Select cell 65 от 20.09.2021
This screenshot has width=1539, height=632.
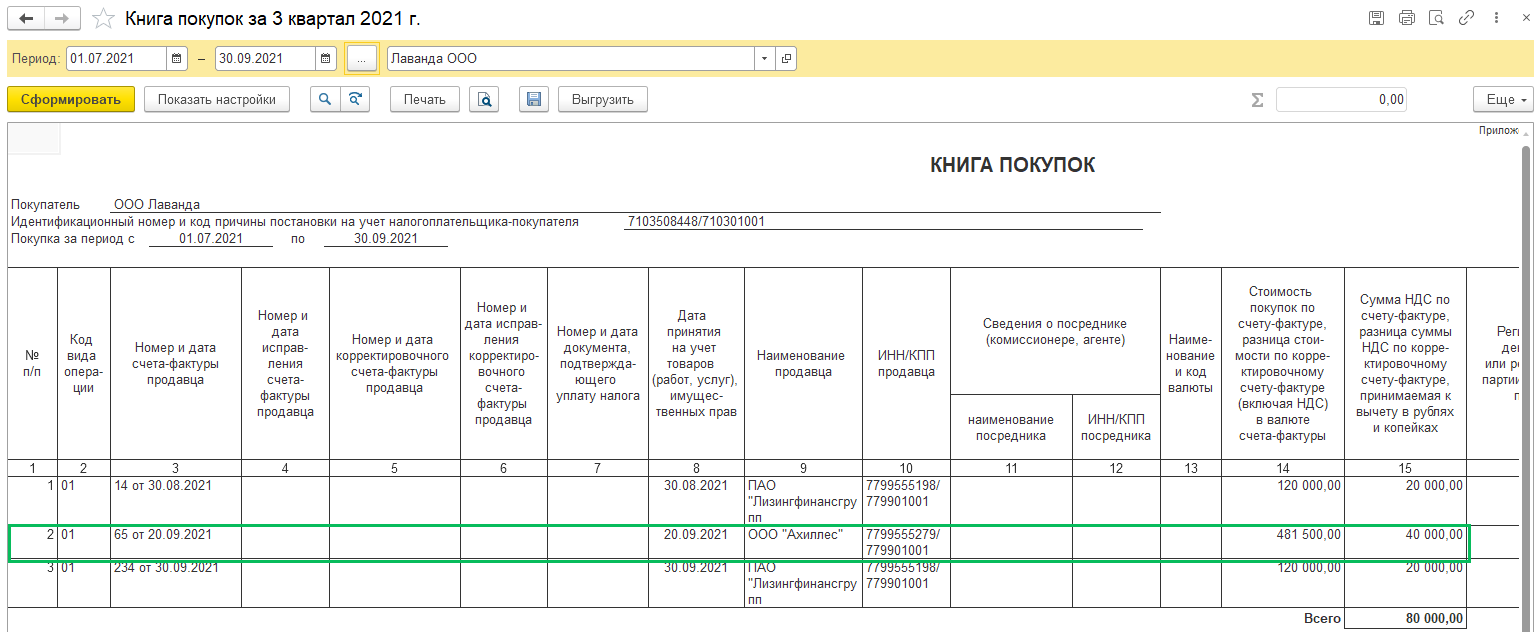(175, 542)
